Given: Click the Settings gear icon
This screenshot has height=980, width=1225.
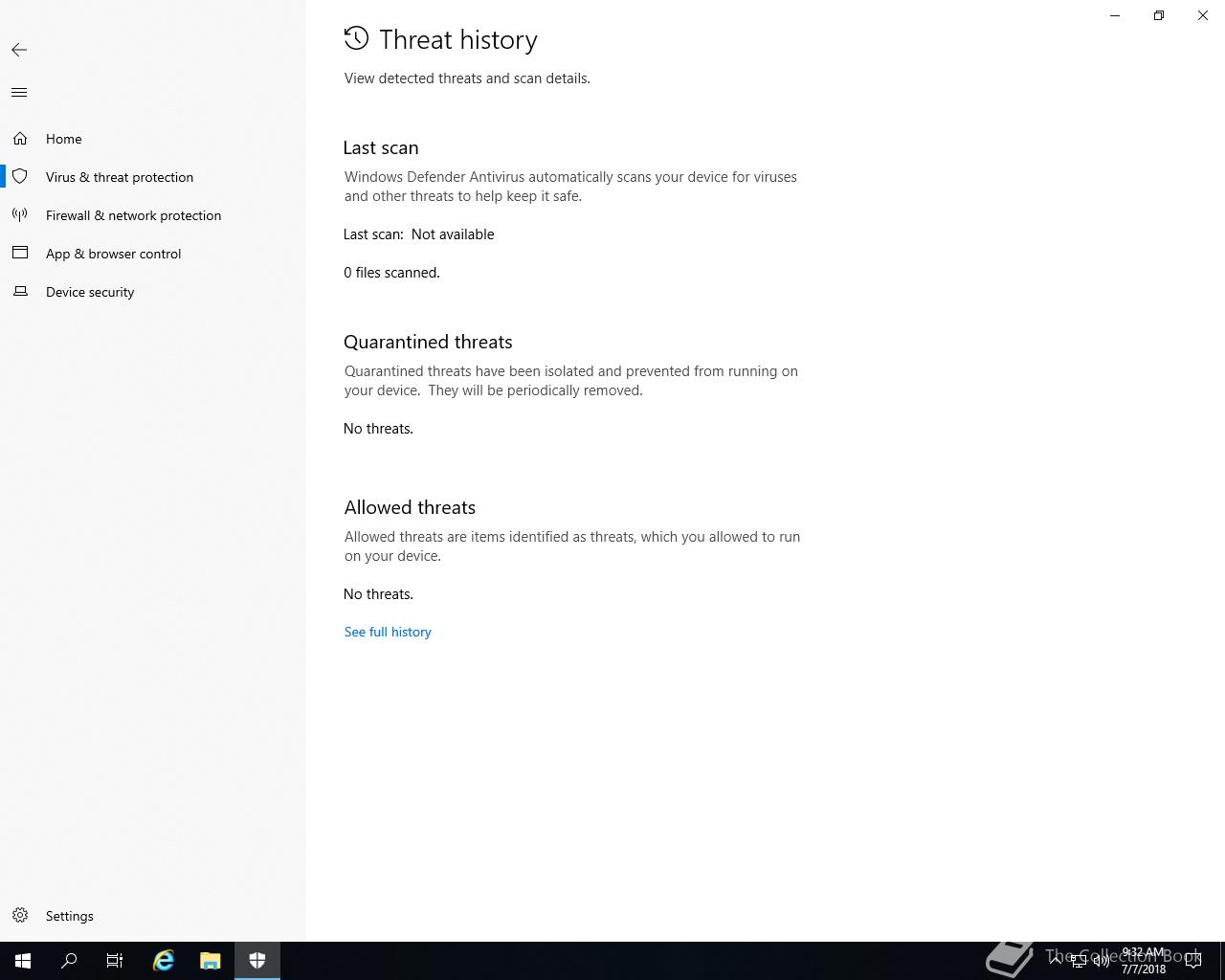Looking at the screenshot, I should point(20,916).
